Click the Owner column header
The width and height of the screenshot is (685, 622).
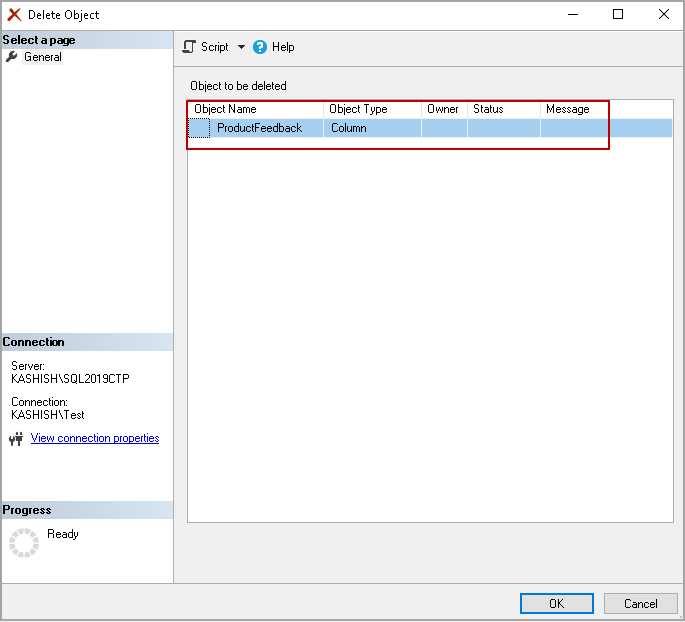443,109
